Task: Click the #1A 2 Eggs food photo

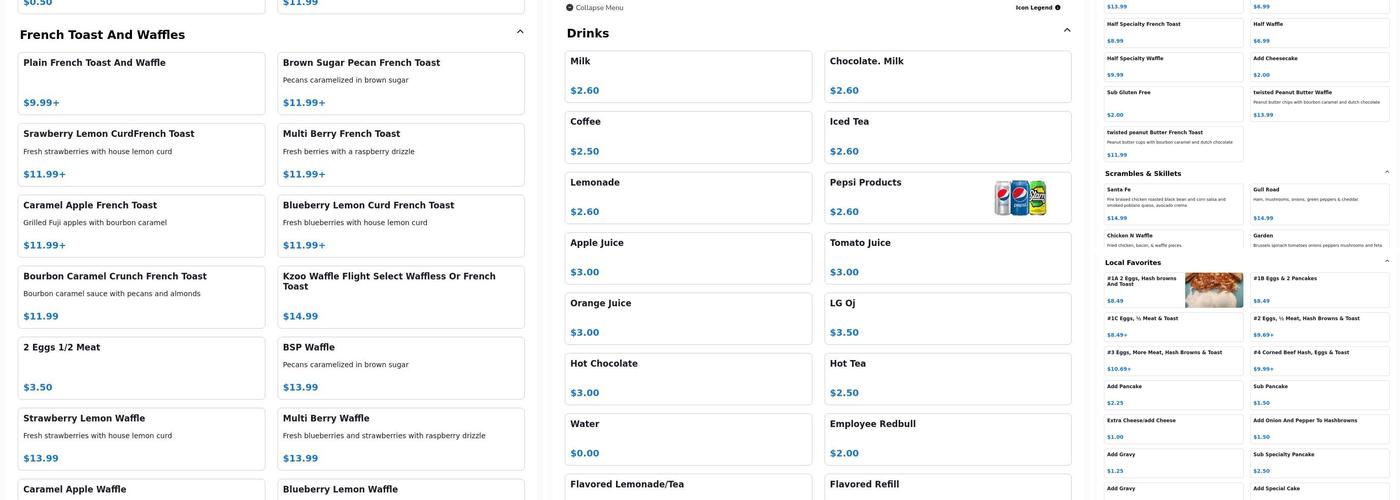Action: click(1214, 290)
